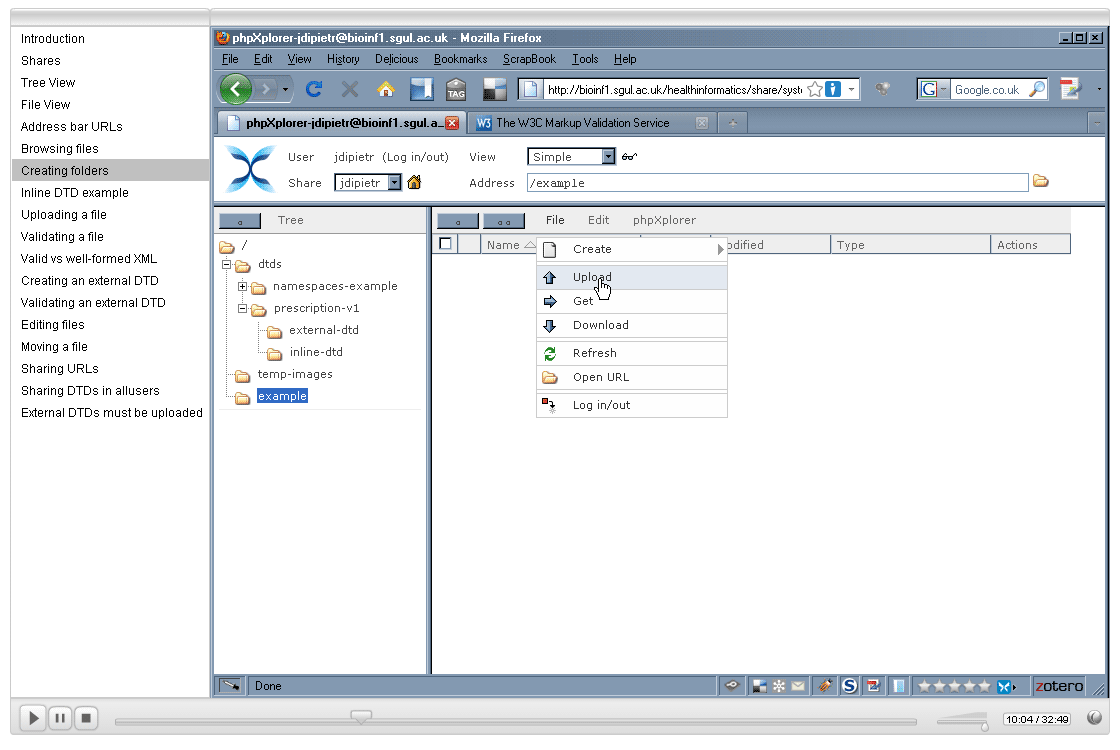Click the Delicious TAG toolbar icon
Image resolution: width=1120 pixels, height=750 pixels.
[x=456, y=89]
